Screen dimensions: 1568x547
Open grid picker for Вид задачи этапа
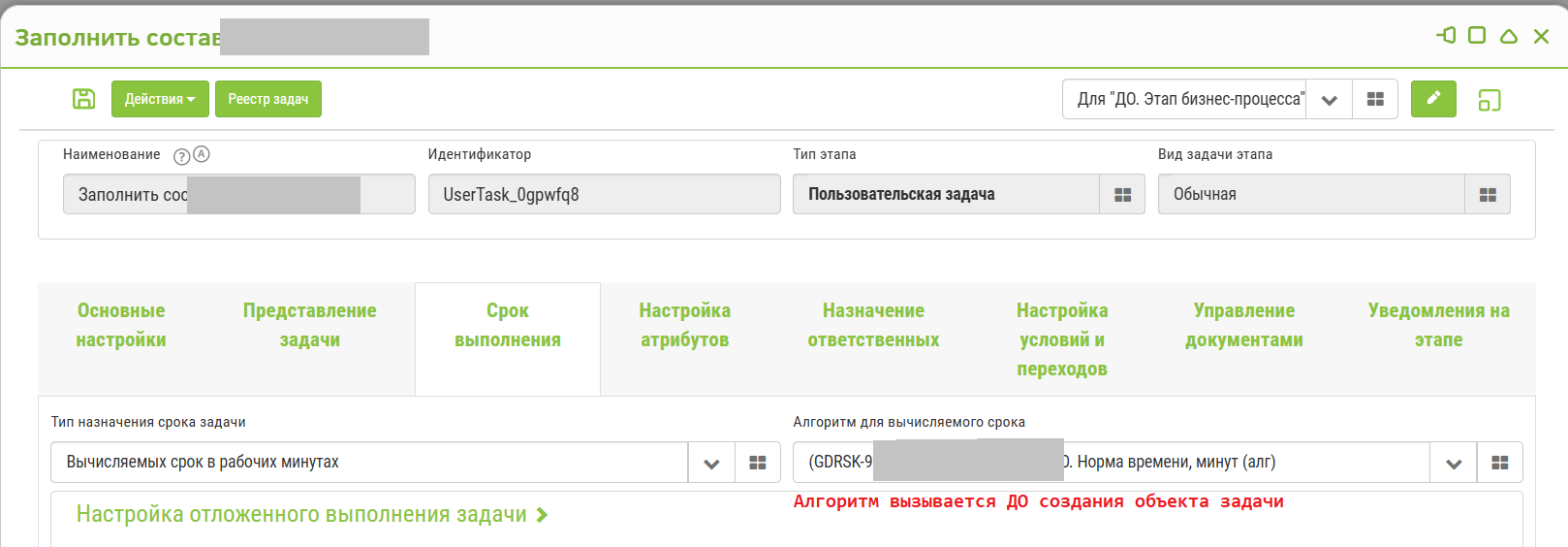tap(1488, 195)
